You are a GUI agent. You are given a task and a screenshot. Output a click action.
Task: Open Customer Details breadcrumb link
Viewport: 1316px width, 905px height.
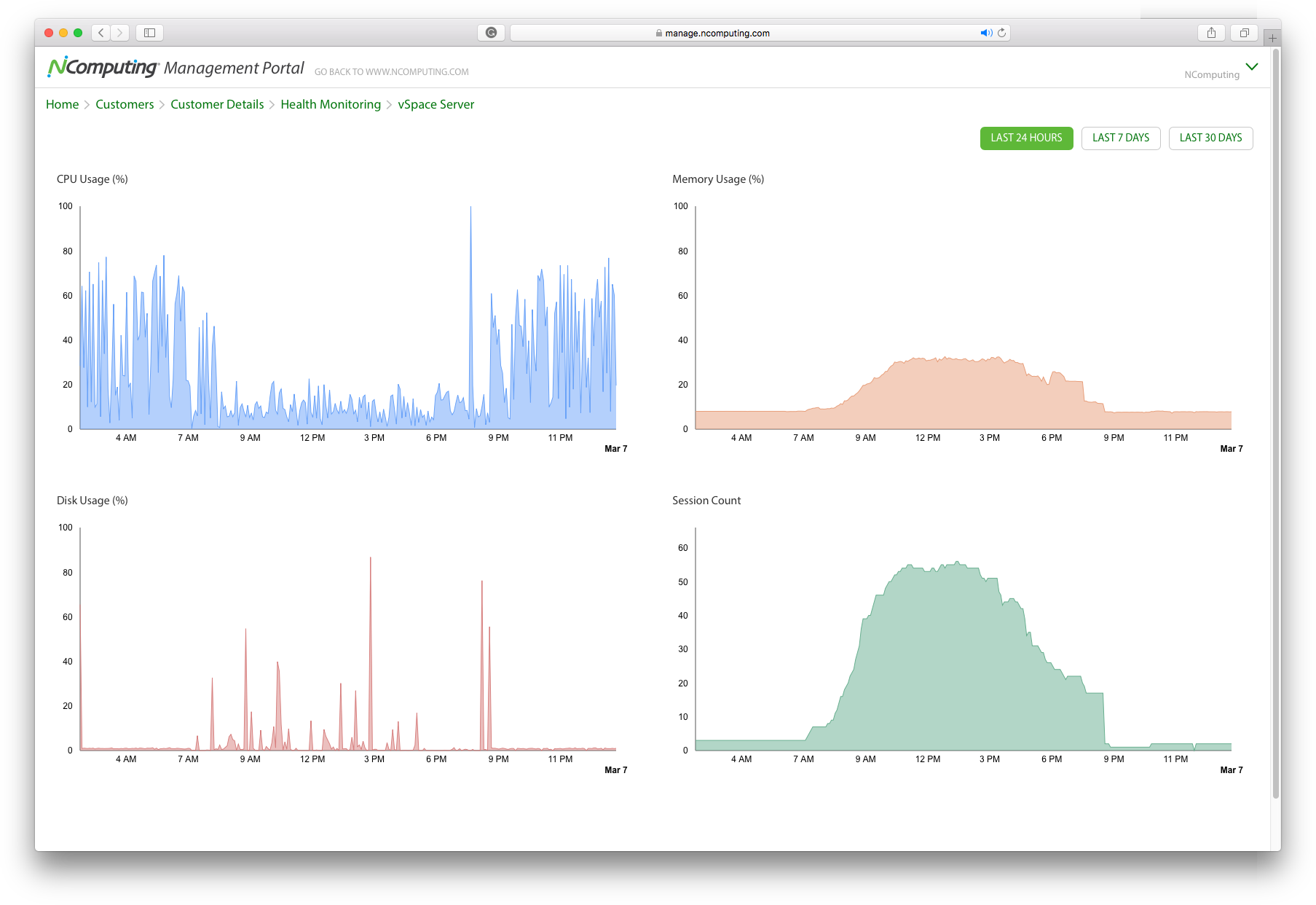click(x=217, y=104)
